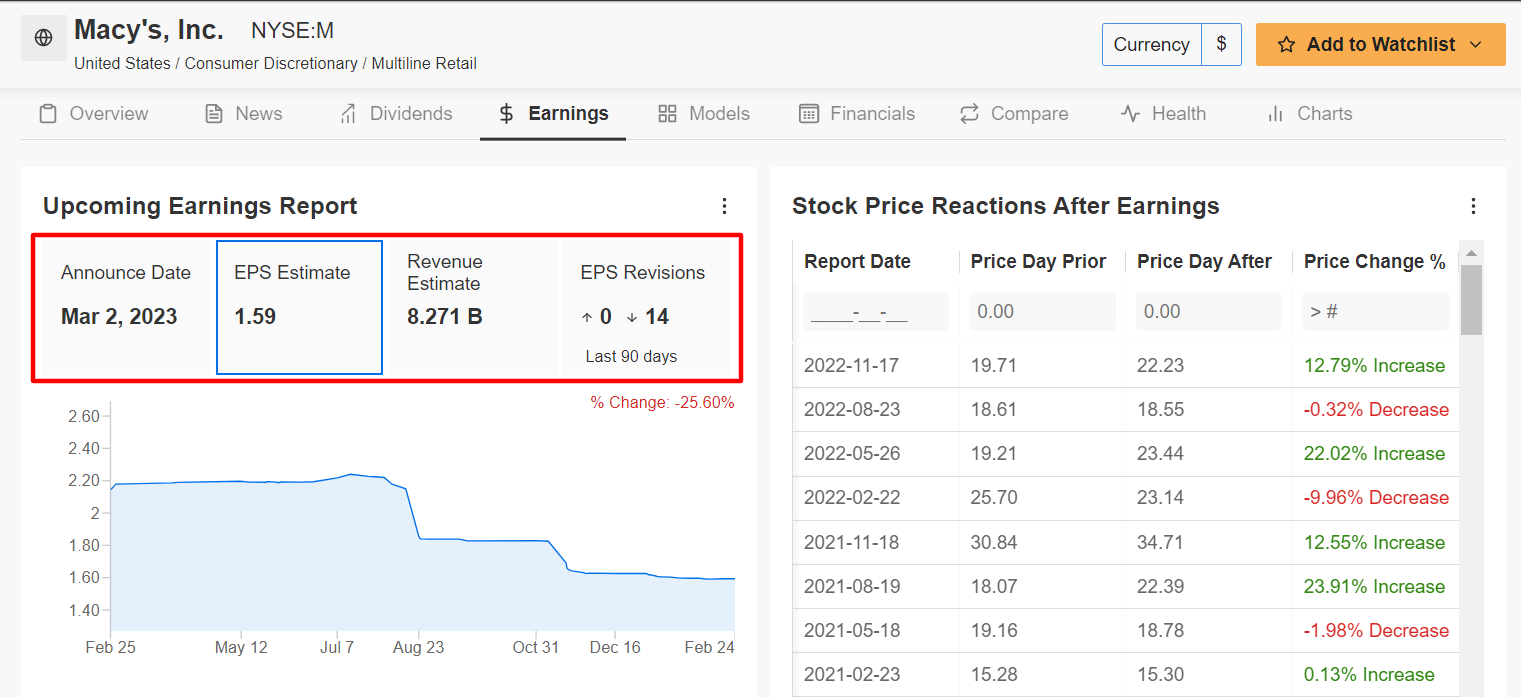Click the grid icon of Models tab
The width and height of the screenshot is (1521, 697).
click(667, 114)
